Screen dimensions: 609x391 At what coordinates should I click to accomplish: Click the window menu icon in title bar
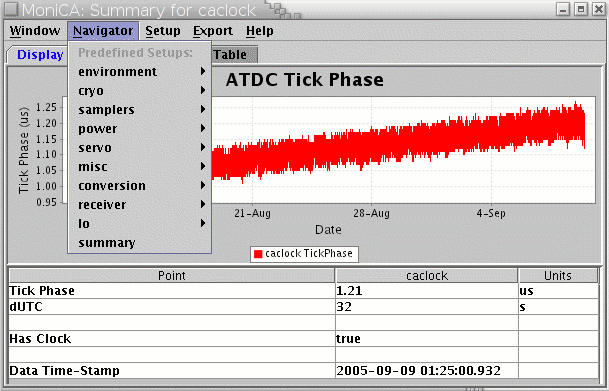point(10,9)
